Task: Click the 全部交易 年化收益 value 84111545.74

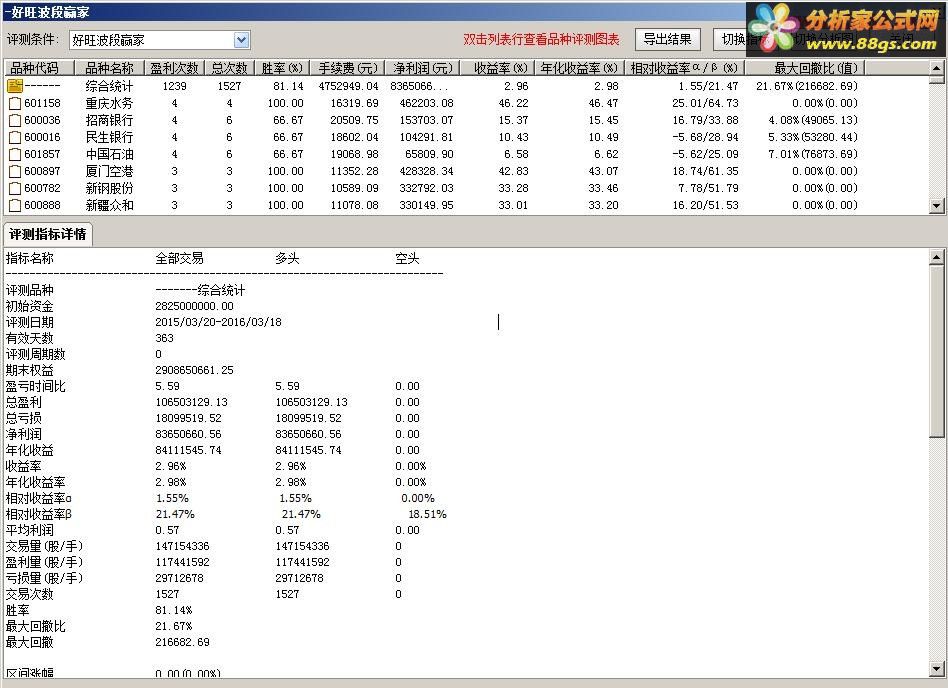Action: [189, 450]
